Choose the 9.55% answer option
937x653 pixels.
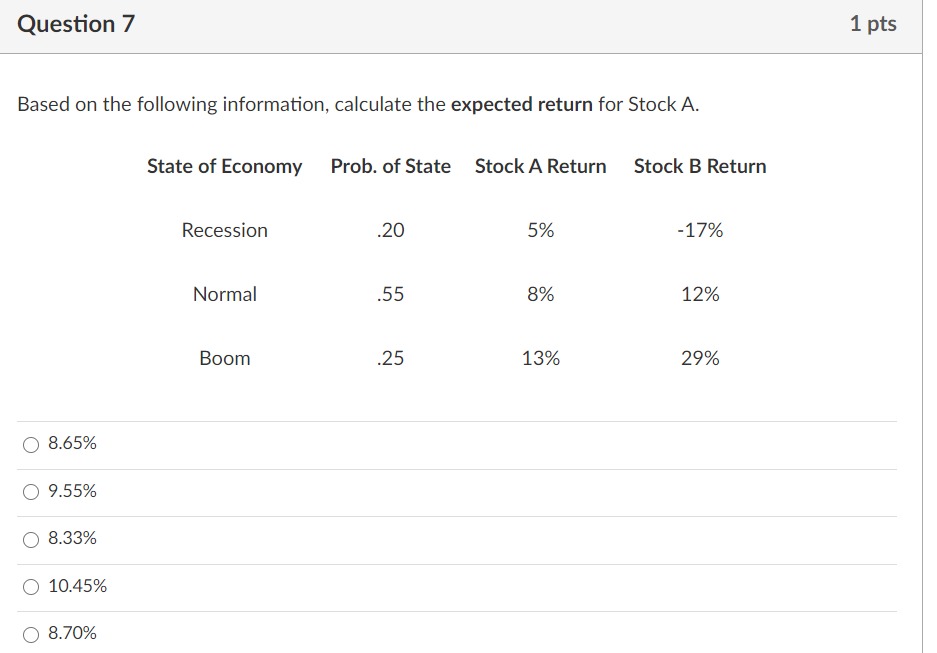(32, 491)
